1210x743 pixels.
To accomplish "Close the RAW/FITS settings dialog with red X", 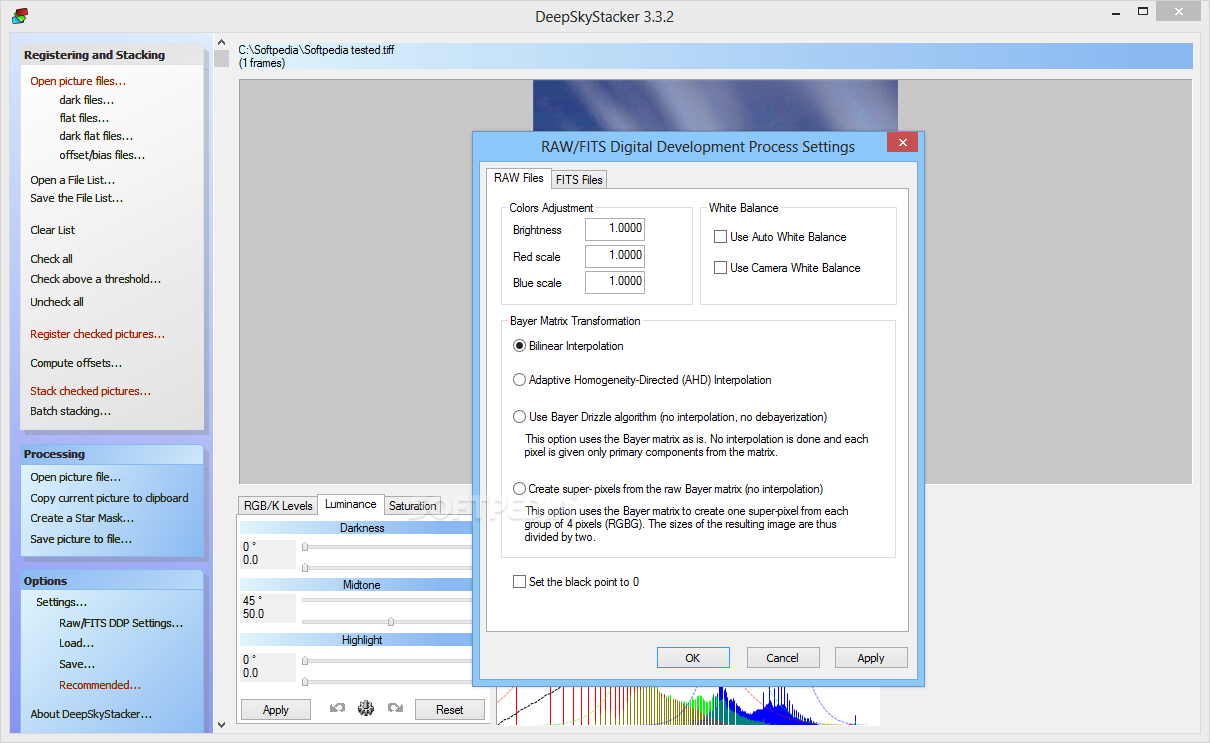I will (904, 143).
